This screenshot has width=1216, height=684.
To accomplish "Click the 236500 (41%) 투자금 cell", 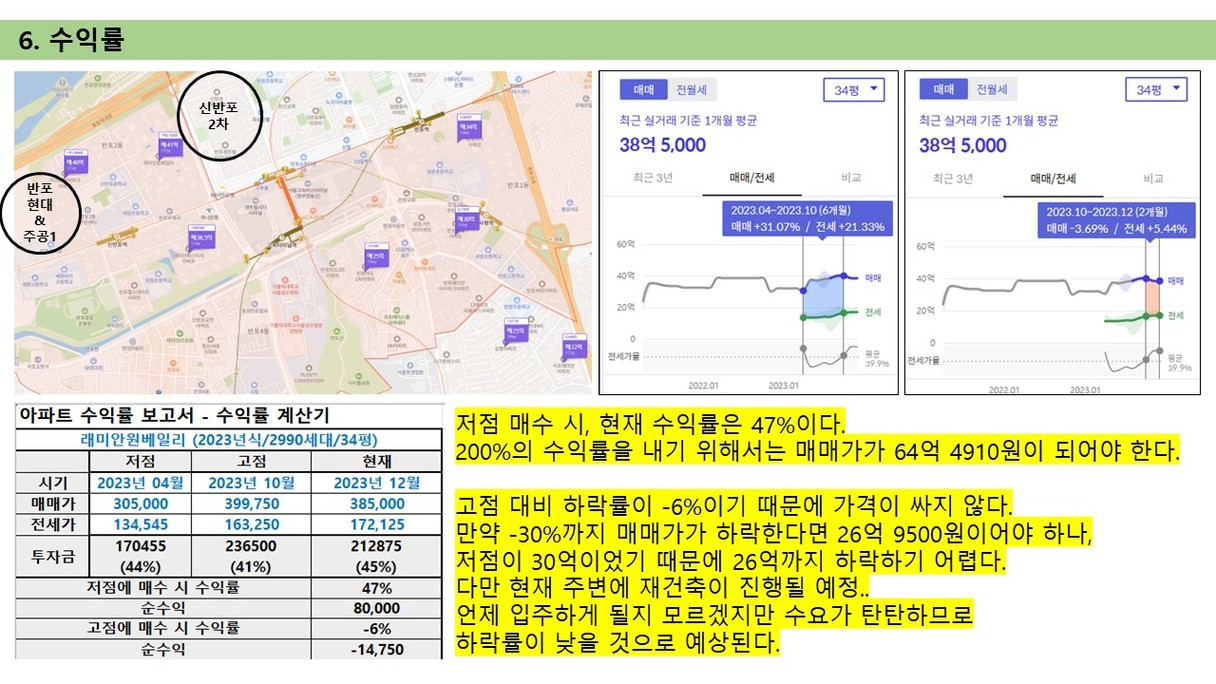I will [252, 556].
